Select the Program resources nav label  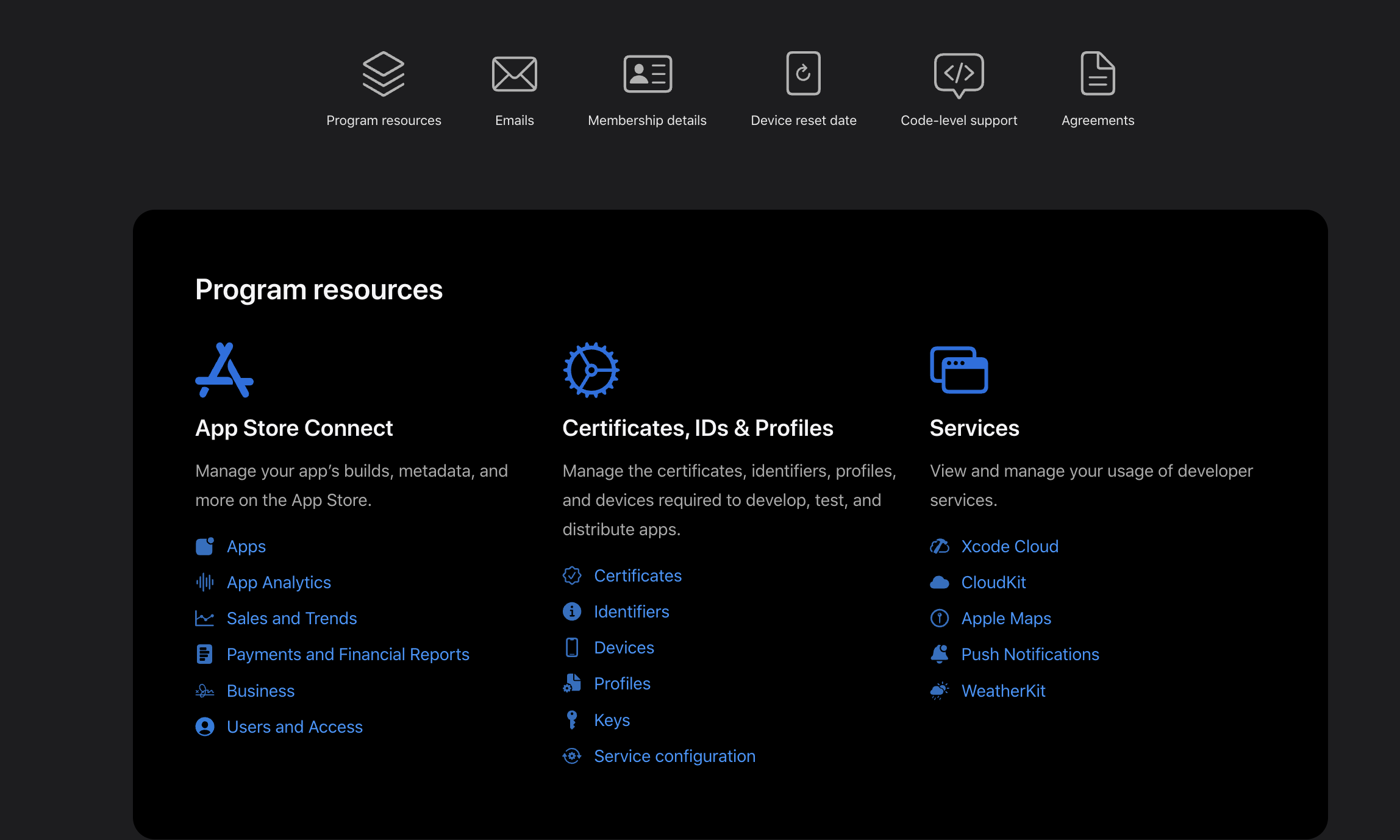pos(384,121)
